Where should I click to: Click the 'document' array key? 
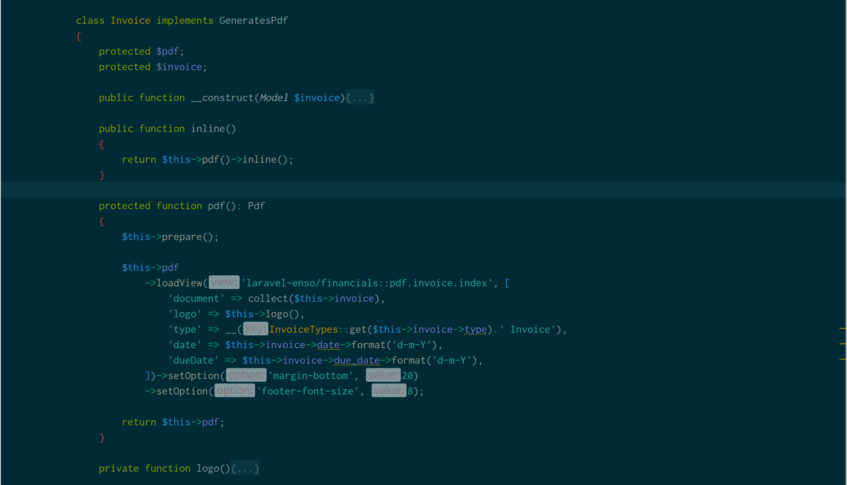pos(196,299)
